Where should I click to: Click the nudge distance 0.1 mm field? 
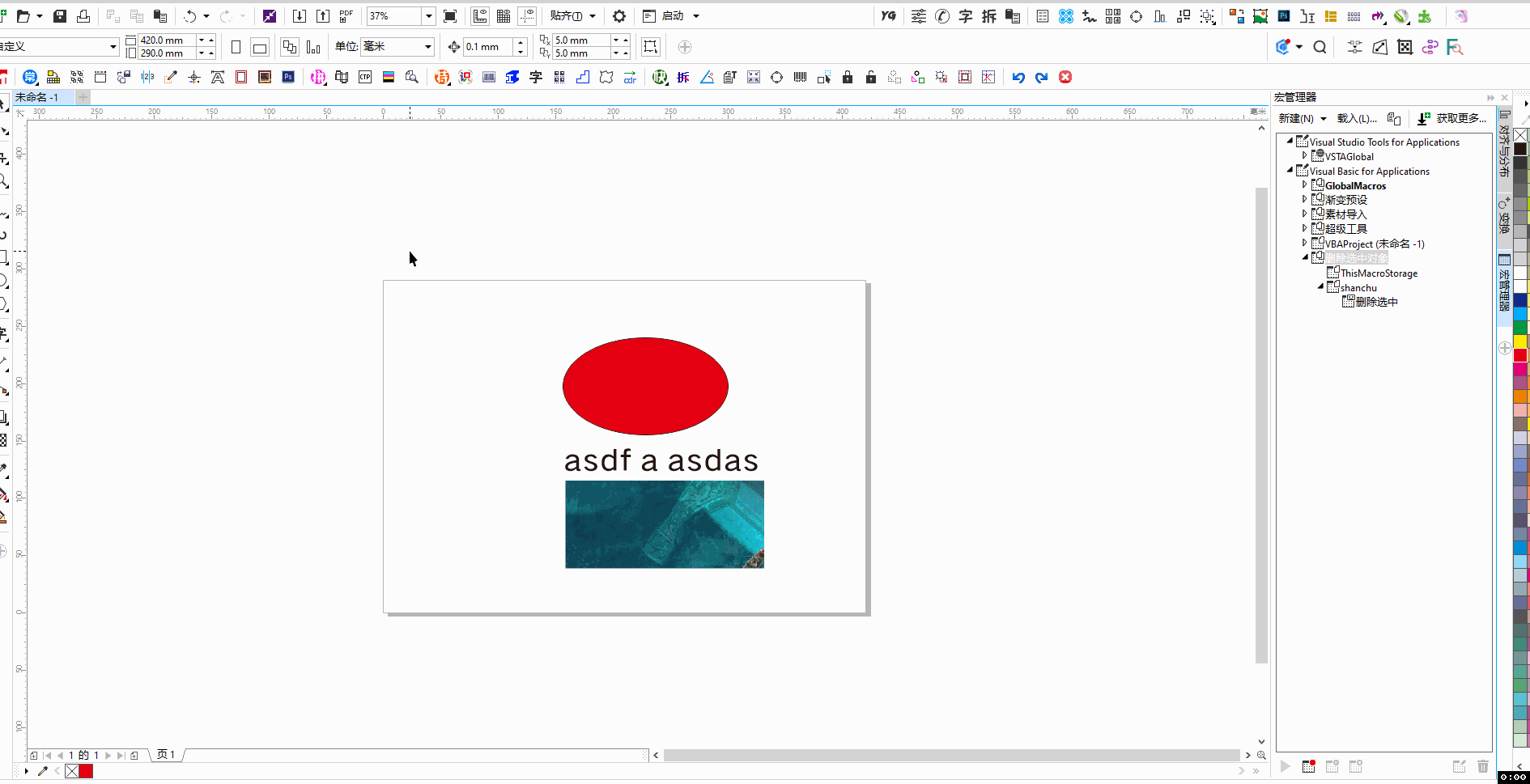[x=488, y=47]
